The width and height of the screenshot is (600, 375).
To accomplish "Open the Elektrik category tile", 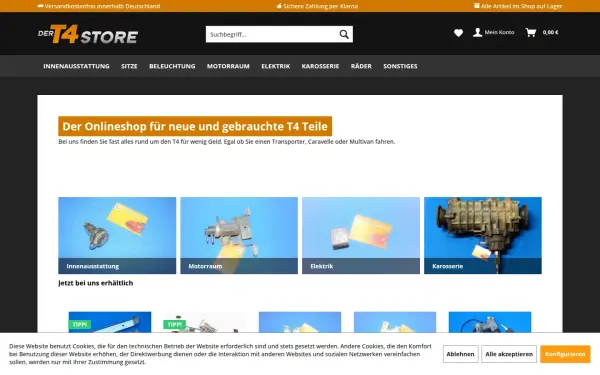I will [x=361, y=235].
